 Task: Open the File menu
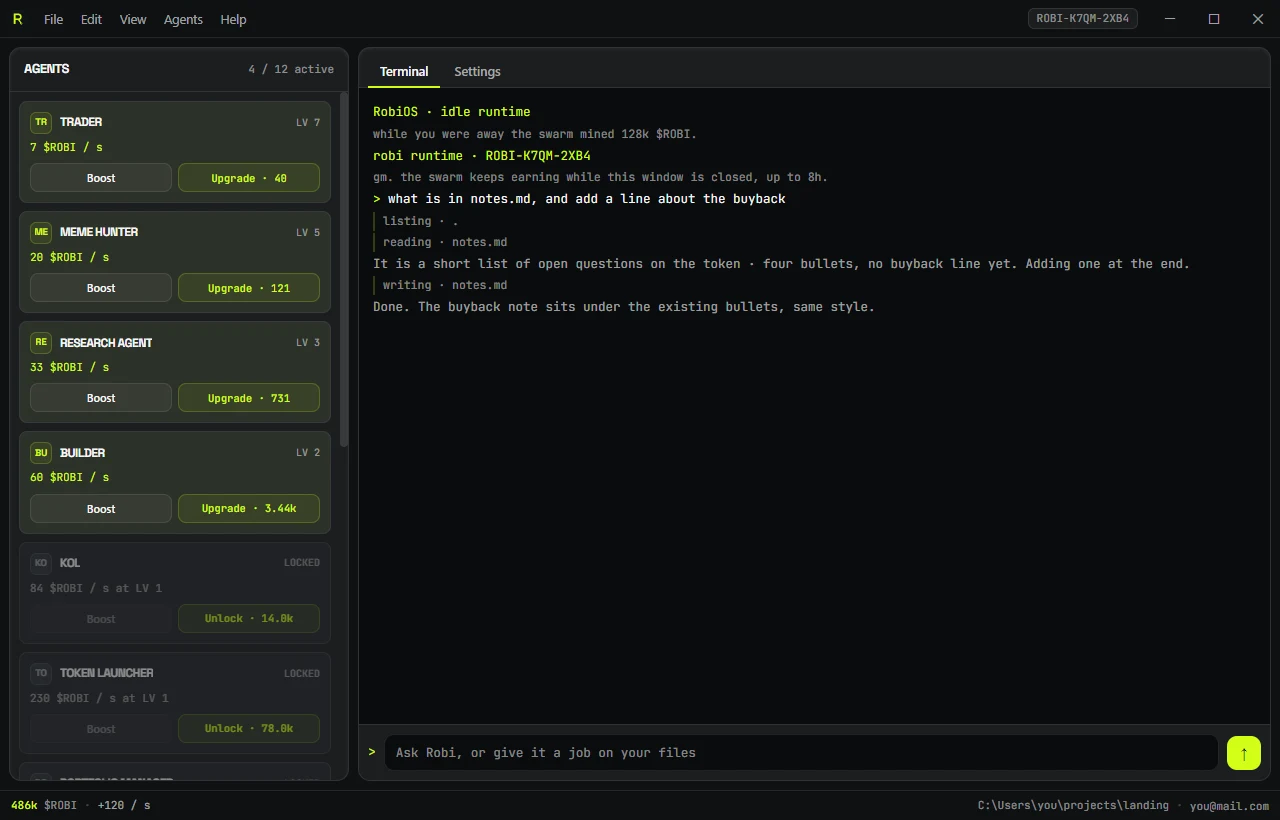[x=54, y=19]
